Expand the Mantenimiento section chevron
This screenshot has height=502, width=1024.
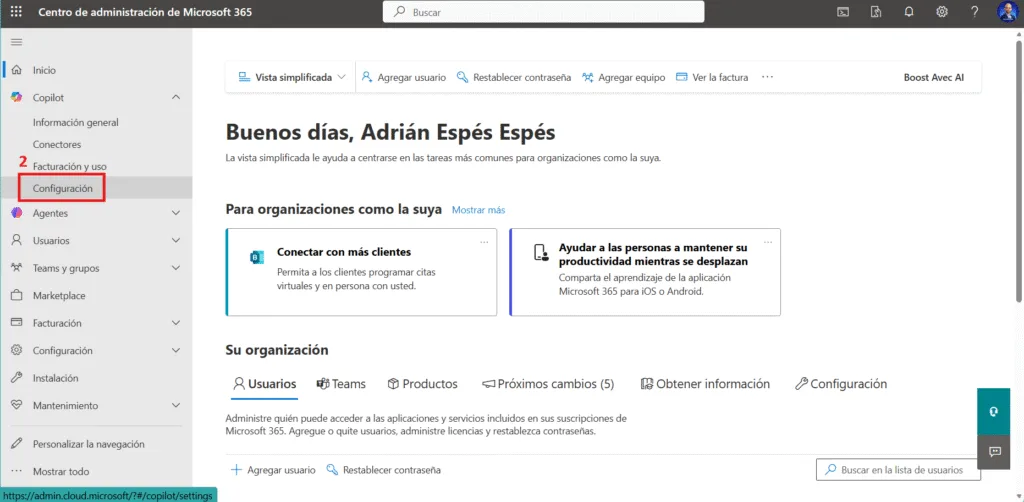tap(176, 405)
